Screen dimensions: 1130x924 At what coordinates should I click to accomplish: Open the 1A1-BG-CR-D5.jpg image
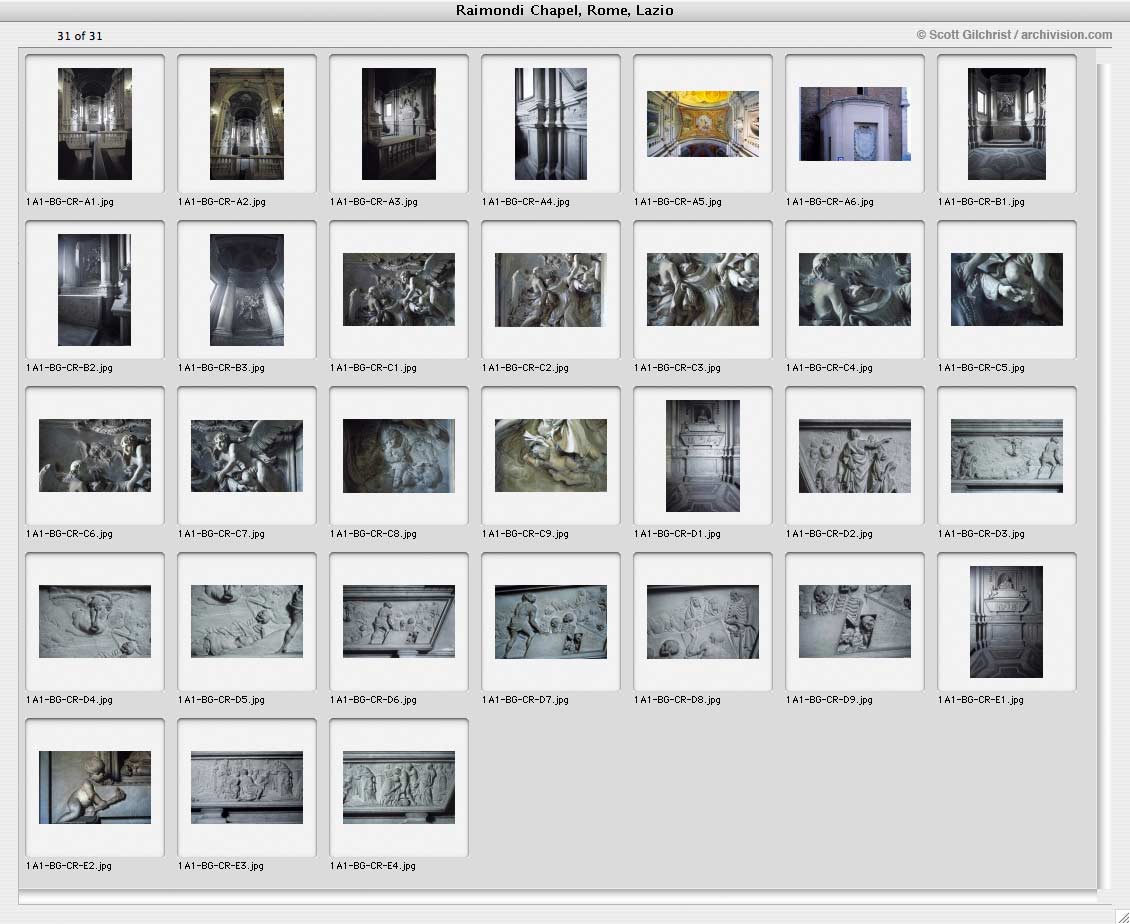(246, 621)
